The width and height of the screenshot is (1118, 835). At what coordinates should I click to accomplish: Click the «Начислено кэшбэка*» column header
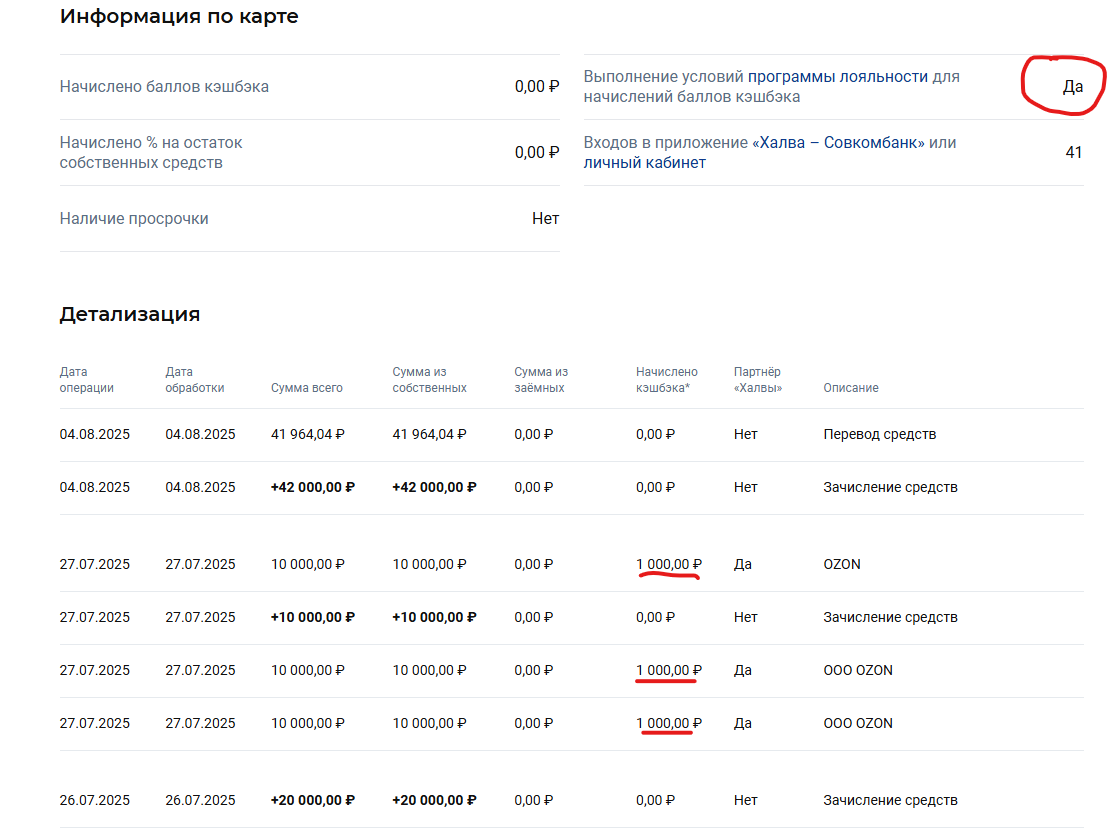[667, 380]
